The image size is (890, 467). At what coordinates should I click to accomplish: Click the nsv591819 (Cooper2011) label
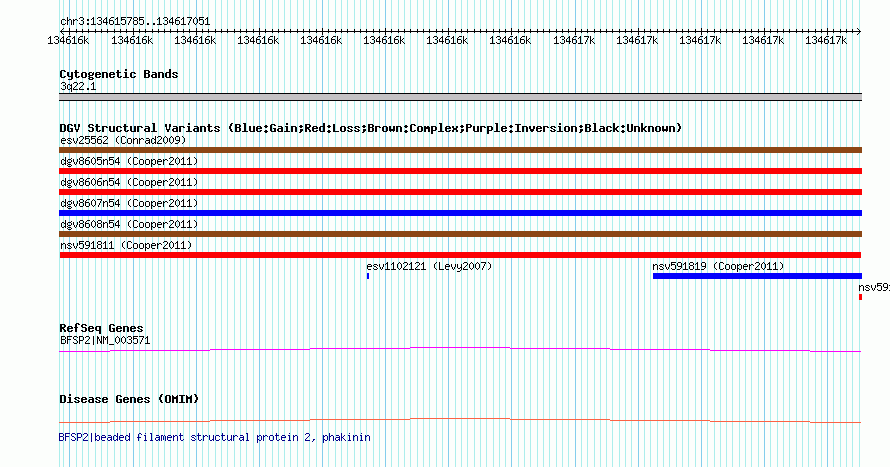(x=718, y=266)
